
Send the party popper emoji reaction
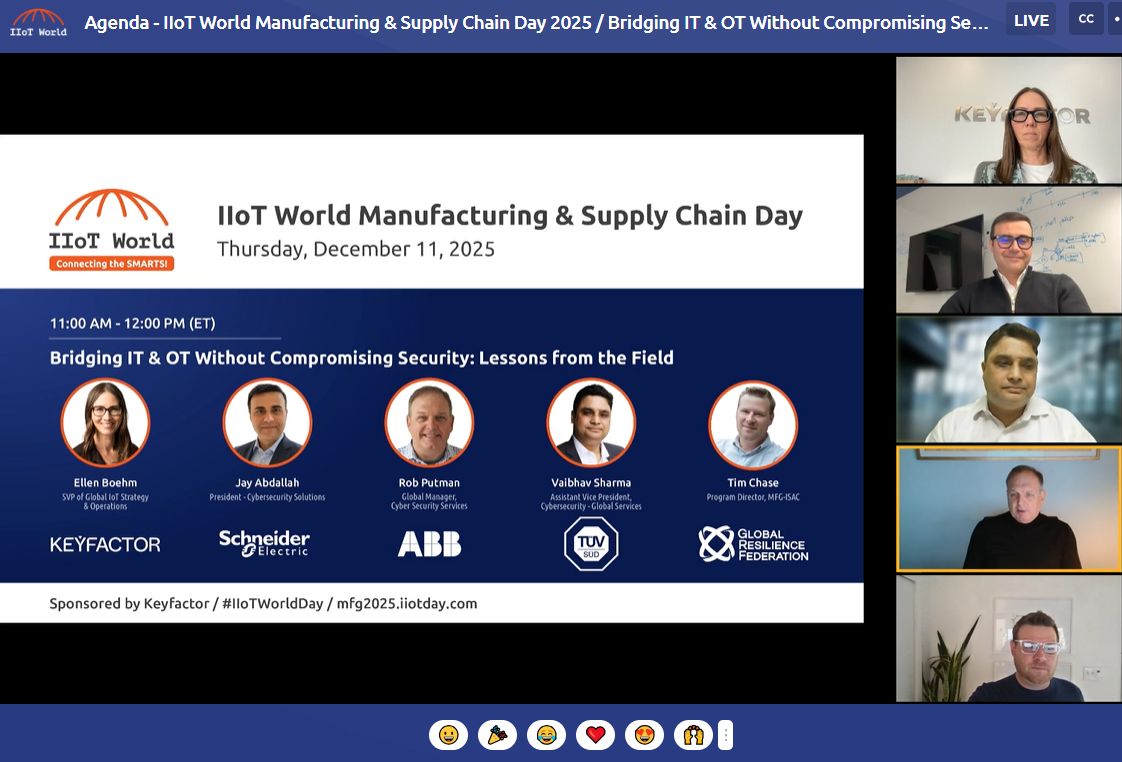497,735
